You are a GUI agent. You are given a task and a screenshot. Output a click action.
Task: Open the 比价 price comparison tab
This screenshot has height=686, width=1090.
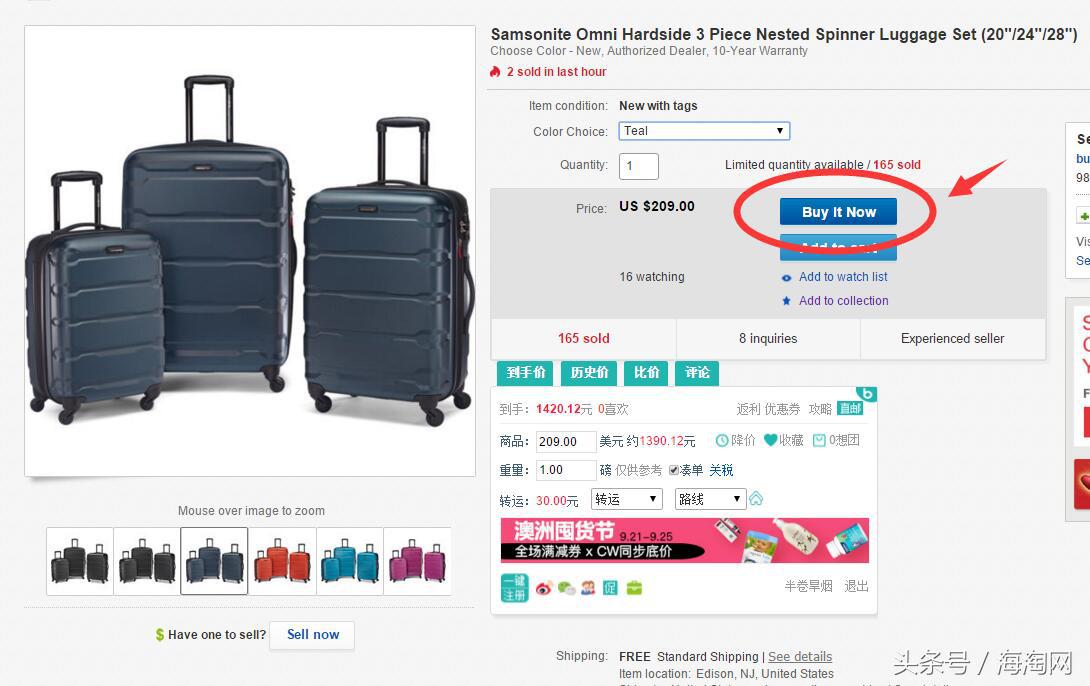(x=647, y=373)
